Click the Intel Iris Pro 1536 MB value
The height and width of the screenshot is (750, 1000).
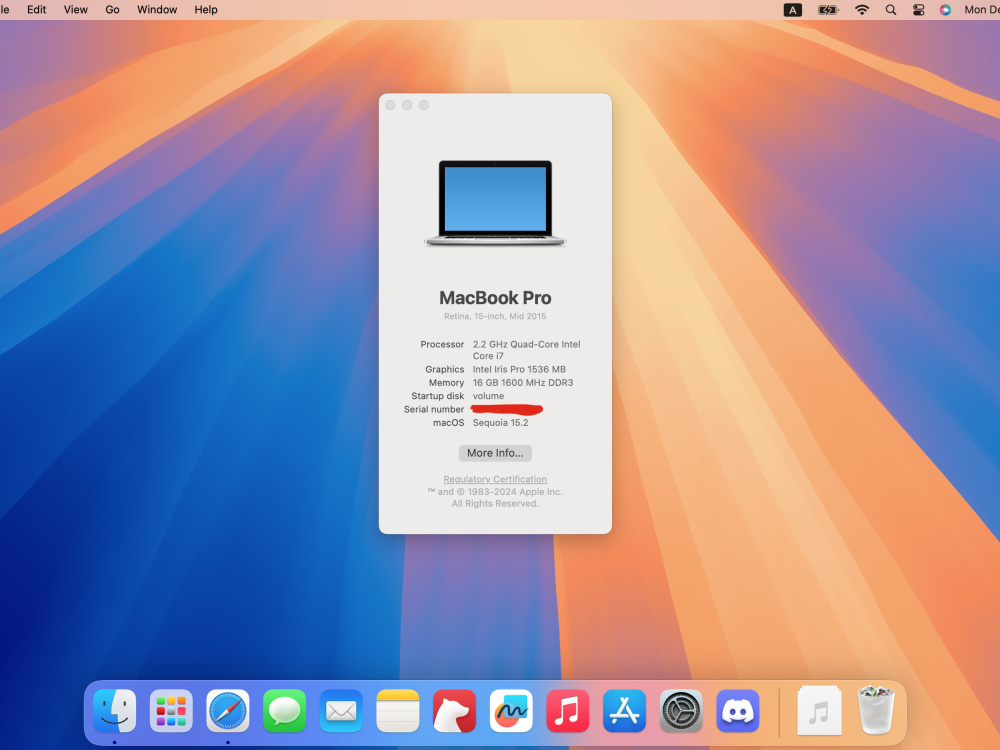point(519,369)
